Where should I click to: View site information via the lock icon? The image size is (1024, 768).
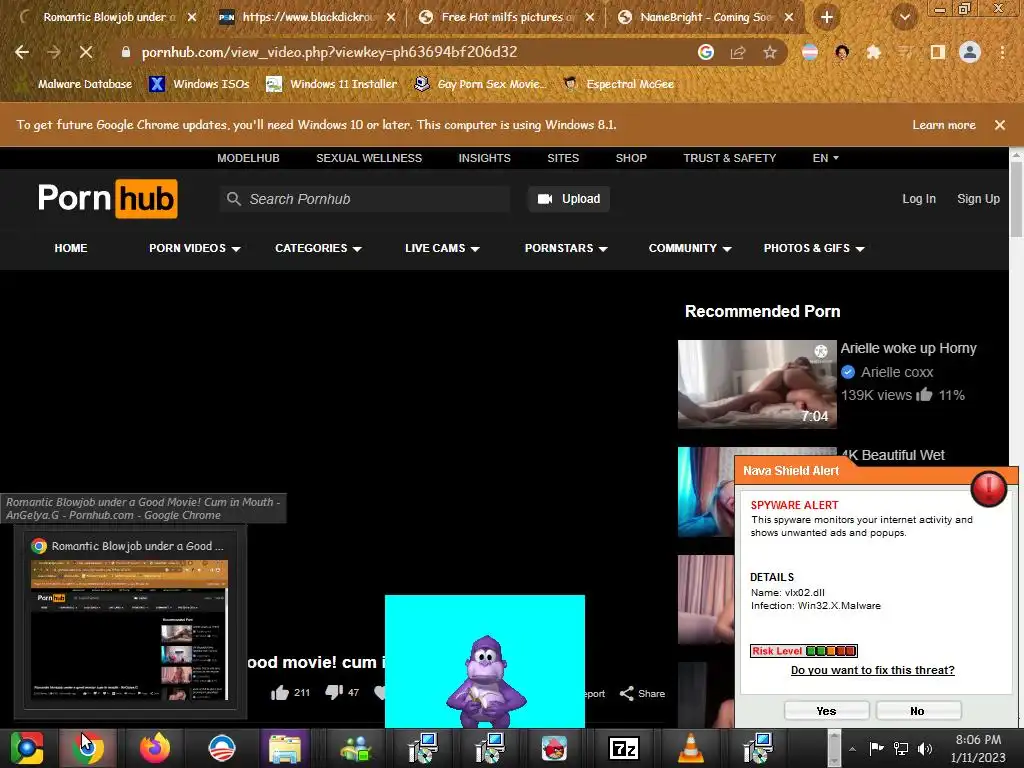click(126, 52)
